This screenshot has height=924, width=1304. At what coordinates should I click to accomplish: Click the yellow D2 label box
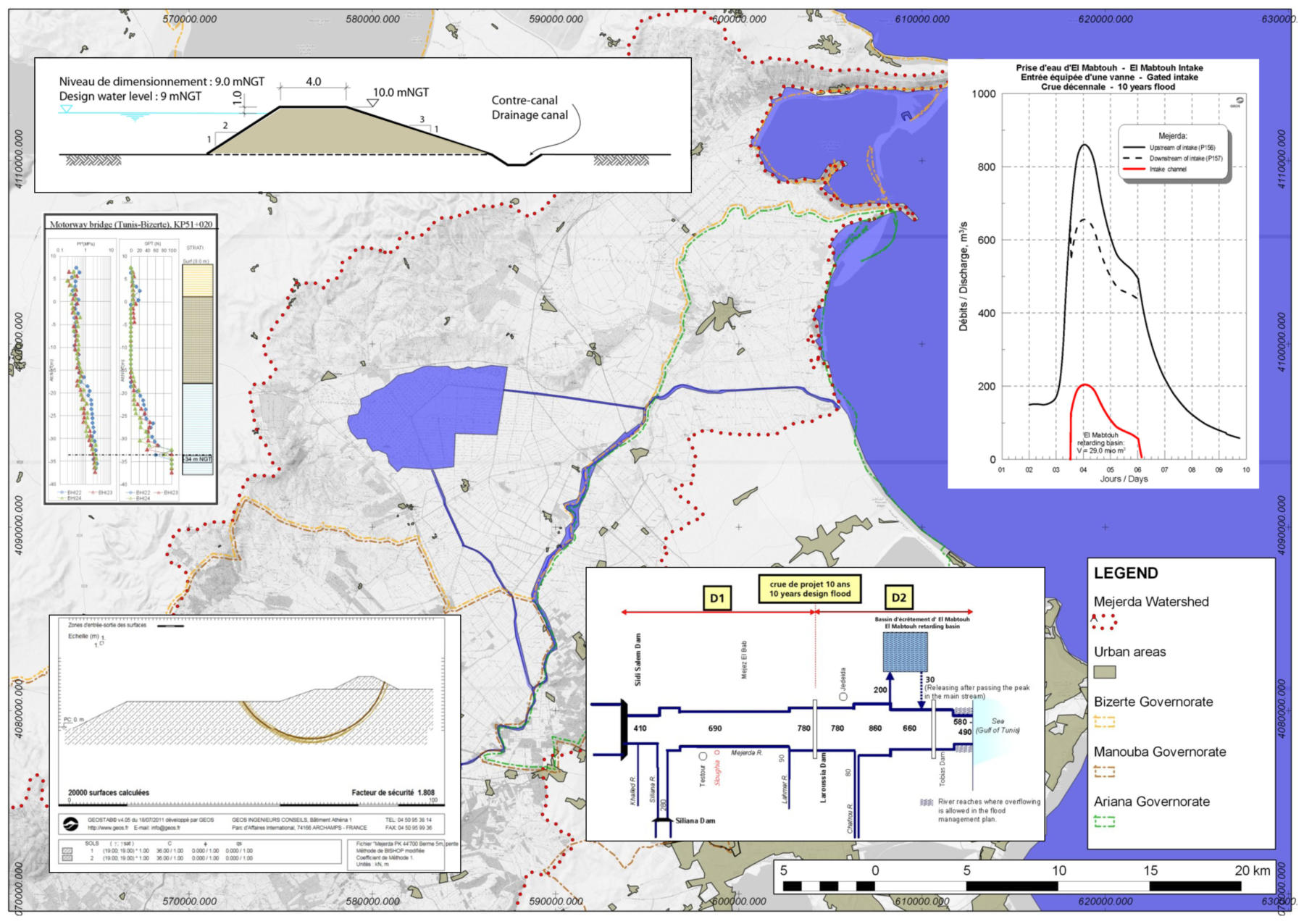[898, 597]
